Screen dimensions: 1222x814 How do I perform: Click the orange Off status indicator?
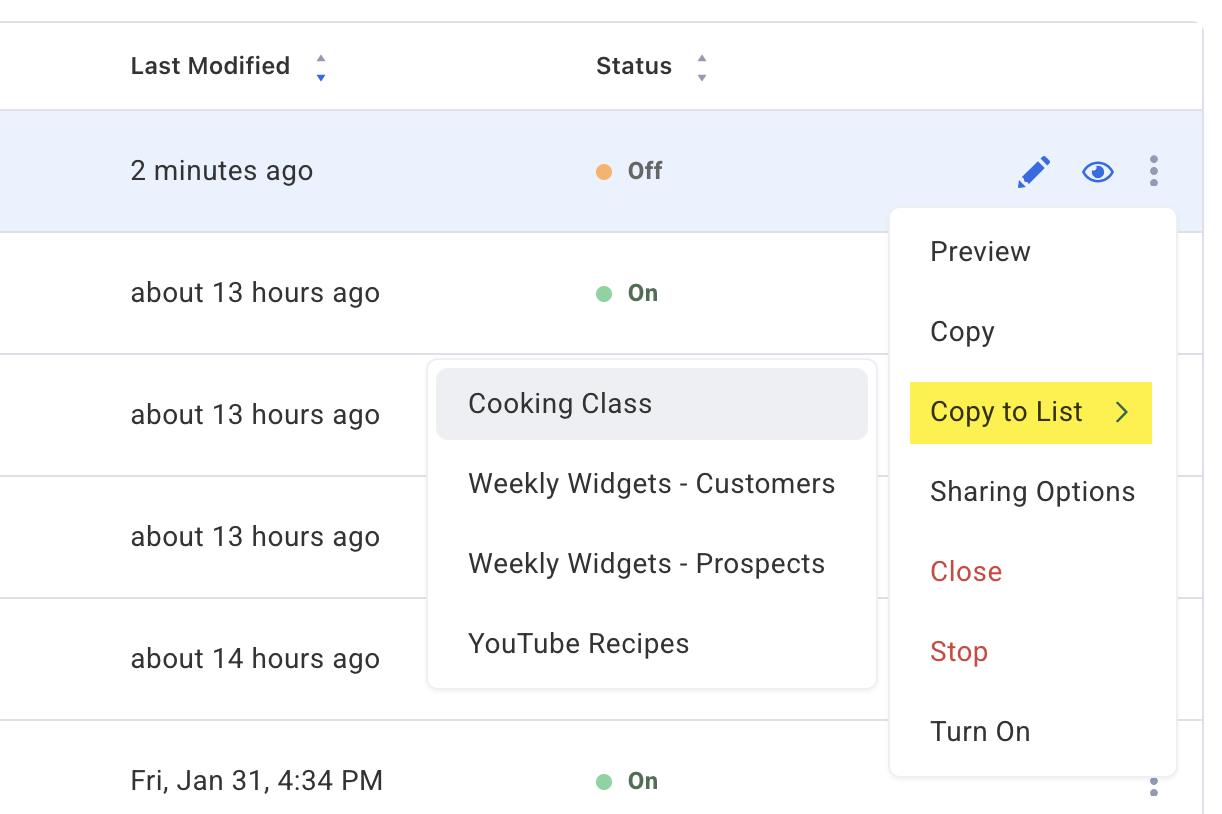pyautogui.click(x=630, y=171)
